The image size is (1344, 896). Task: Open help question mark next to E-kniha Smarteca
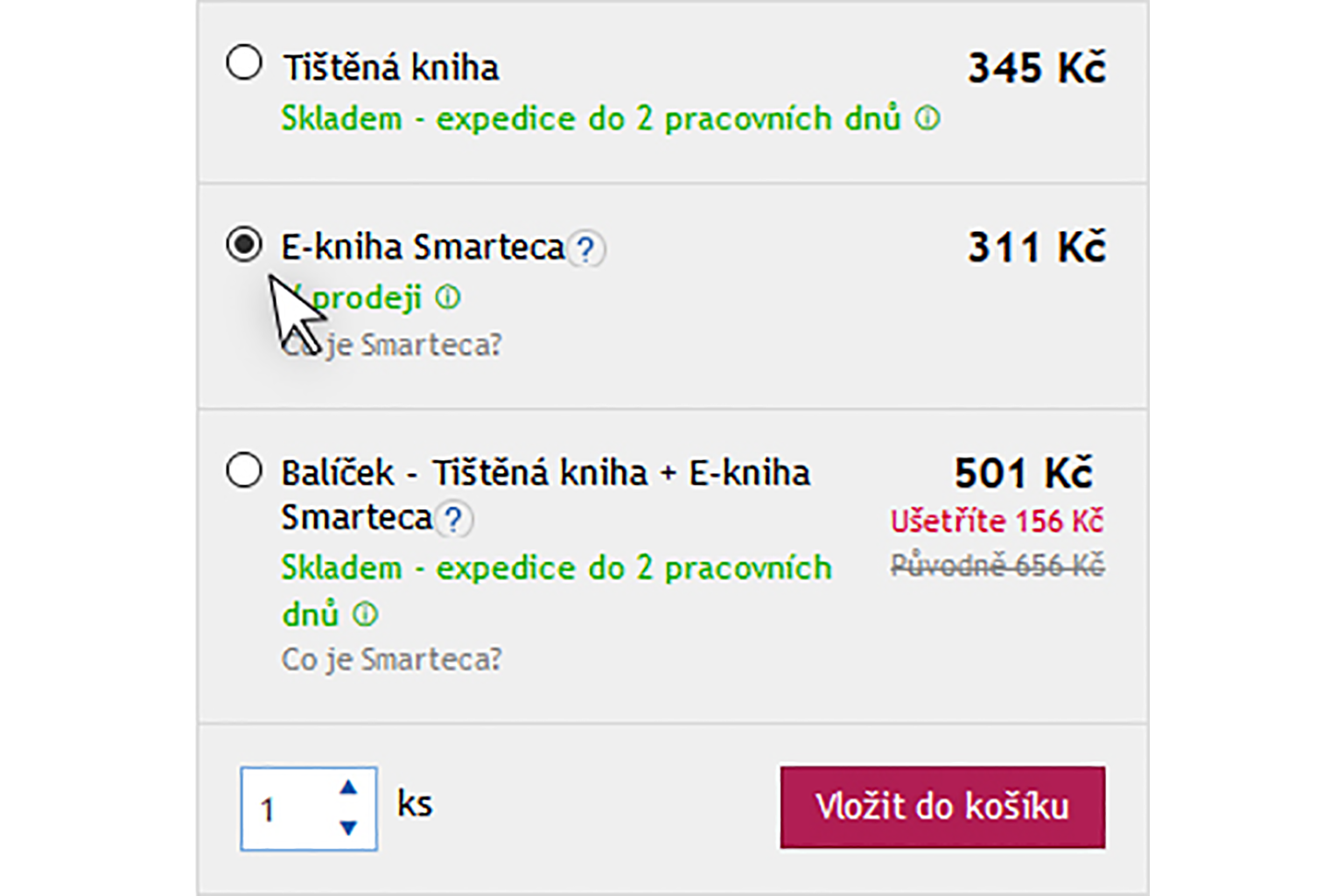[x=586, y=249]
